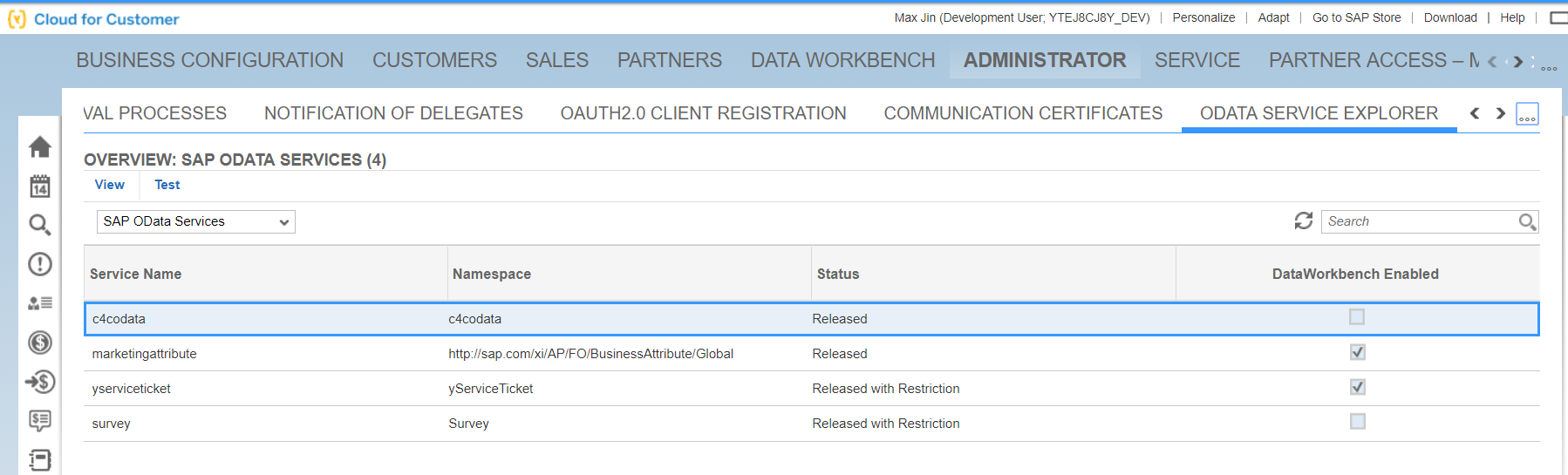Open Communication Certificates subtab
This screenshot has height=475, width=1568.
coord(1023,113)
